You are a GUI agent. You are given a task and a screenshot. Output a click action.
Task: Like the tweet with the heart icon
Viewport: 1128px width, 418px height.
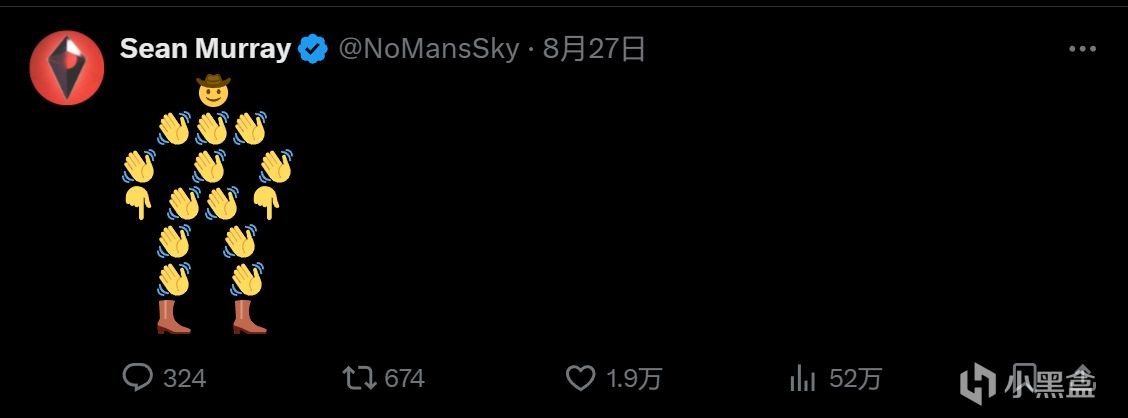[581, 378]
